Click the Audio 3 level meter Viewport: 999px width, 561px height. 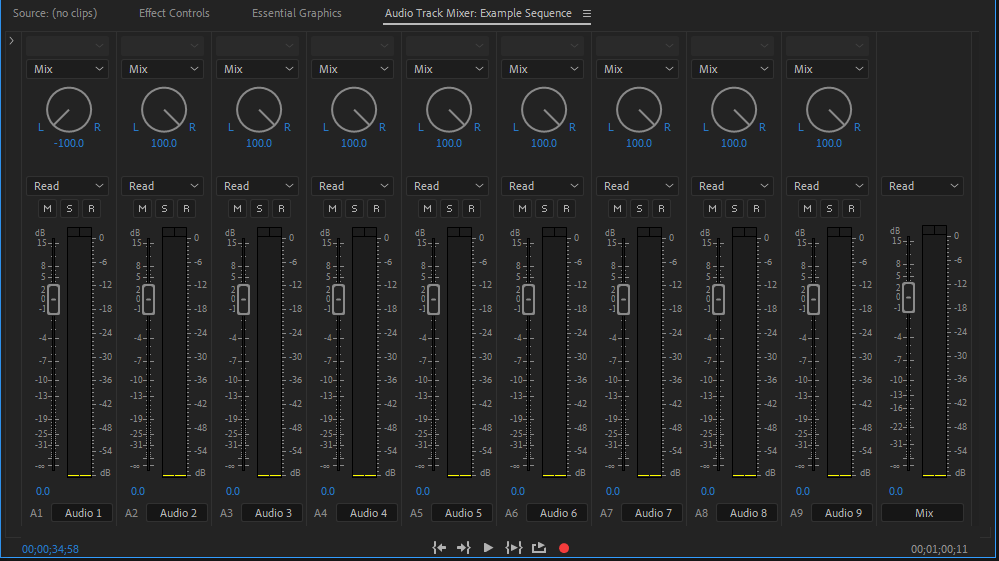(270, 352)
